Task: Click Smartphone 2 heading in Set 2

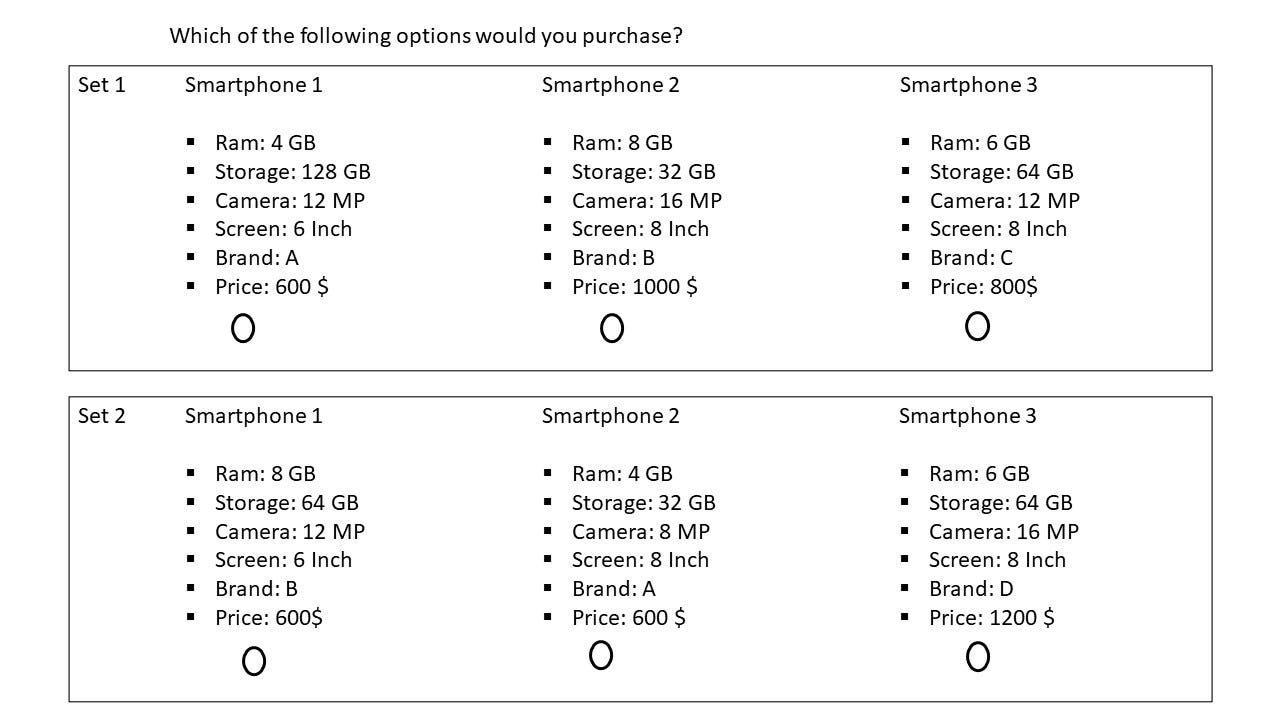Action: [610, 416]
